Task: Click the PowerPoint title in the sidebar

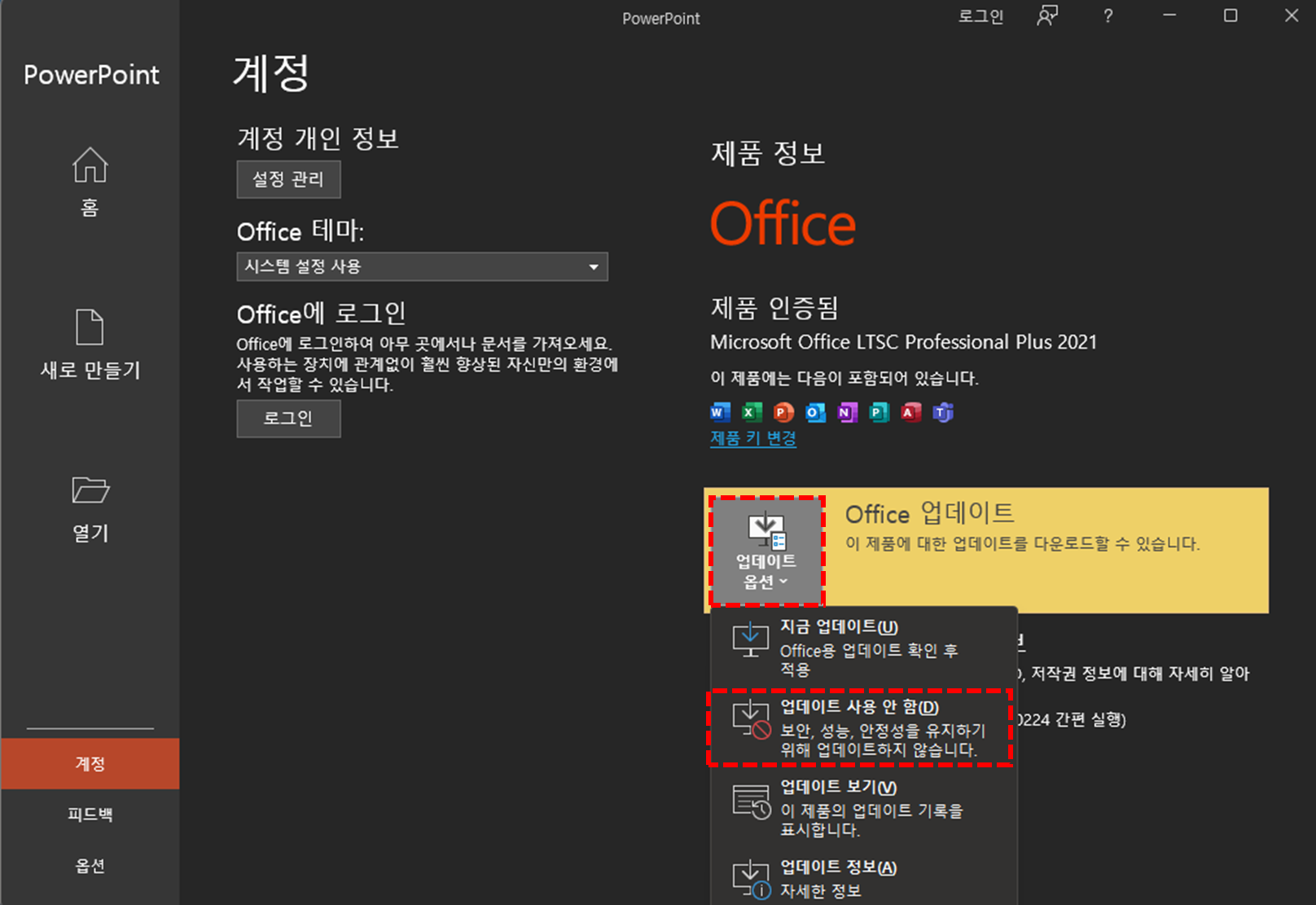Action: pos(91,75)
